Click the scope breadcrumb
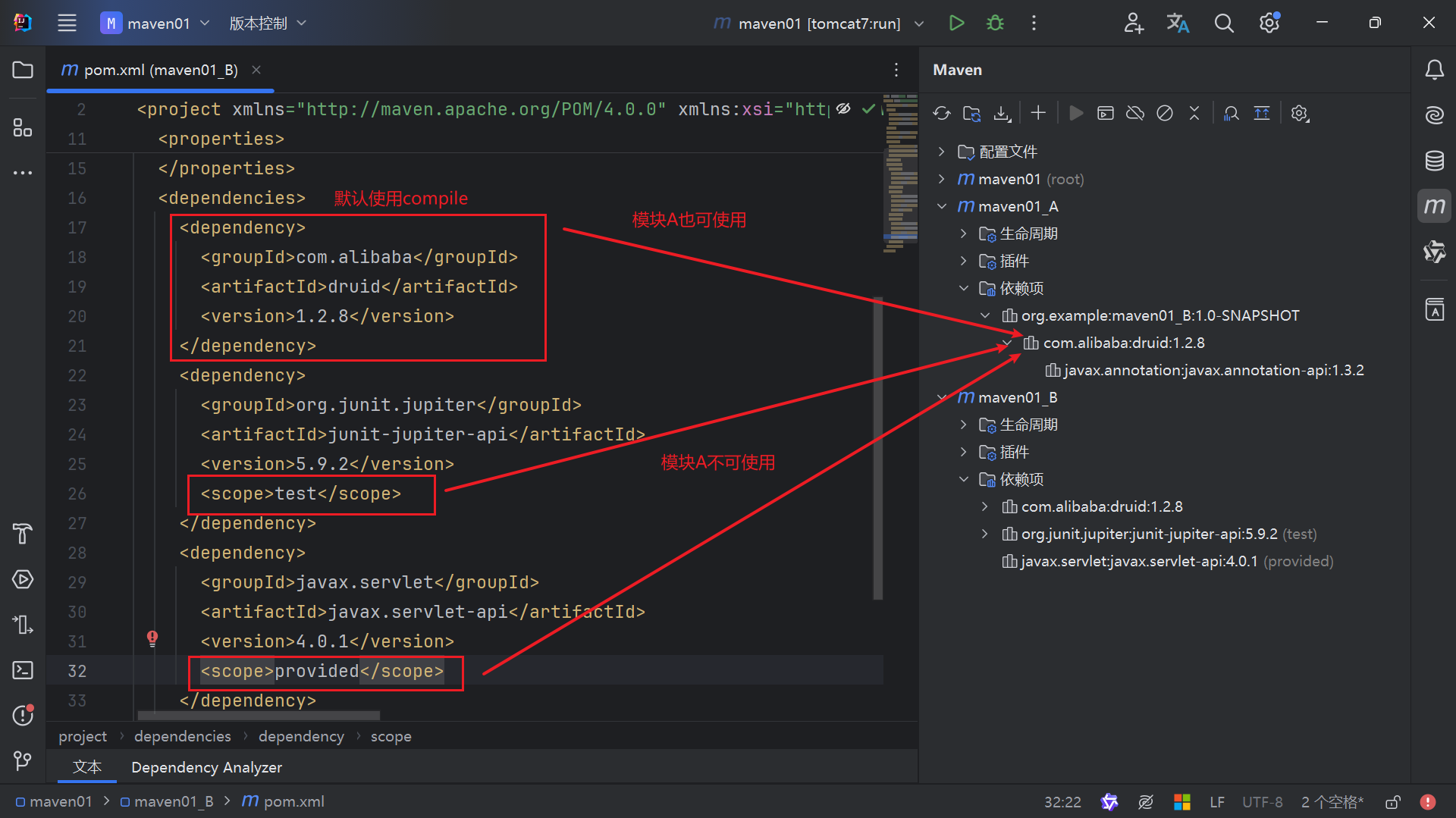The width and height of the screenshot is (1456, 818). pyautogui.click(x=391, y=736)
